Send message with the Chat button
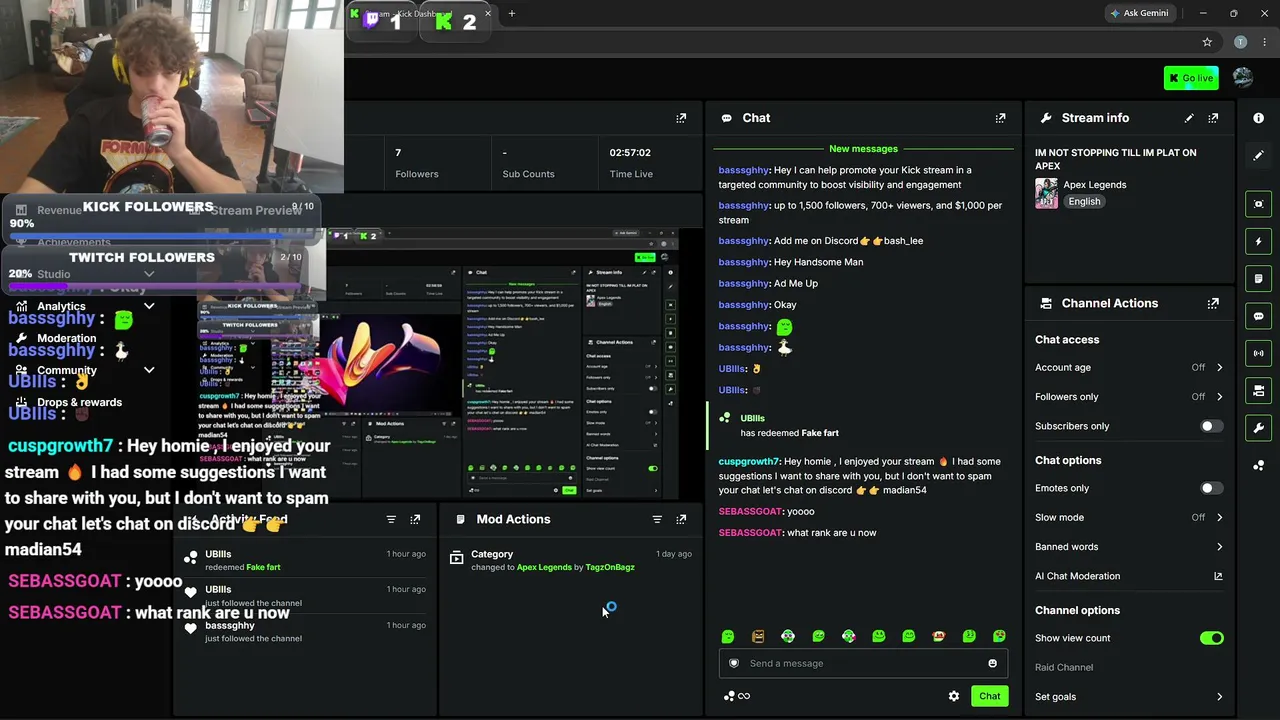This screenshot has width=1280, height=720. point(989,696)
